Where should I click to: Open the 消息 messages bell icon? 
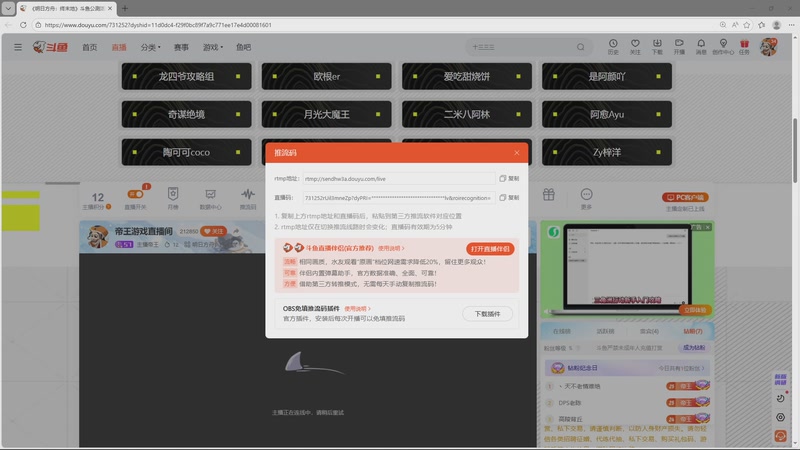[701, 47]
